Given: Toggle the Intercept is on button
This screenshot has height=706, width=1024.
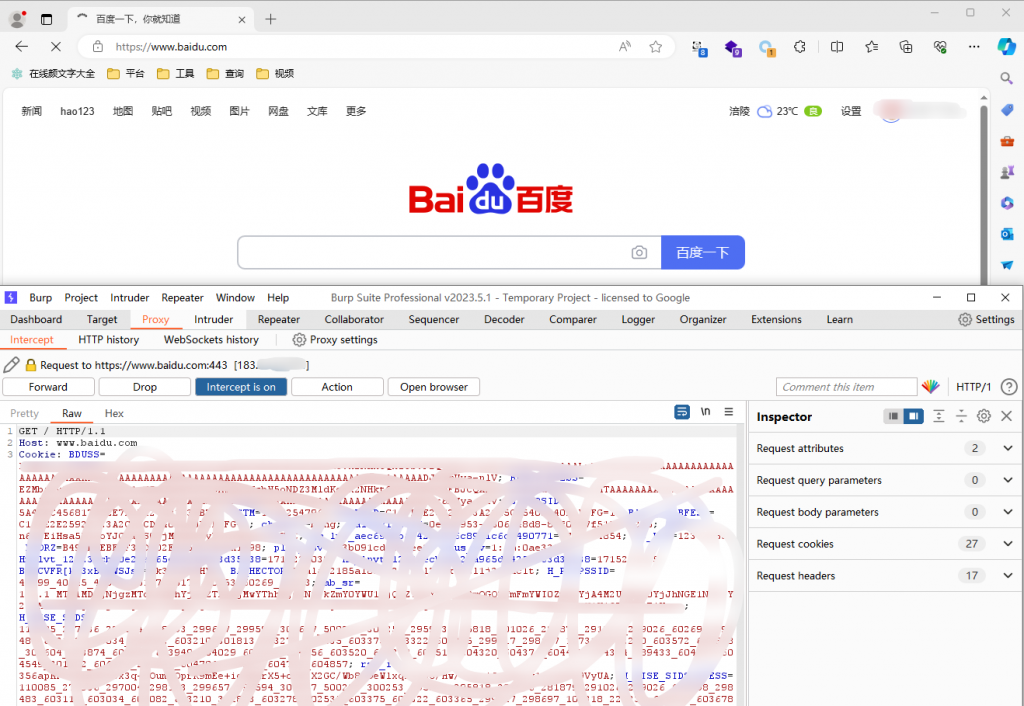Looking at the screenshot, I should pyautogui.click(x=241, y=387).
